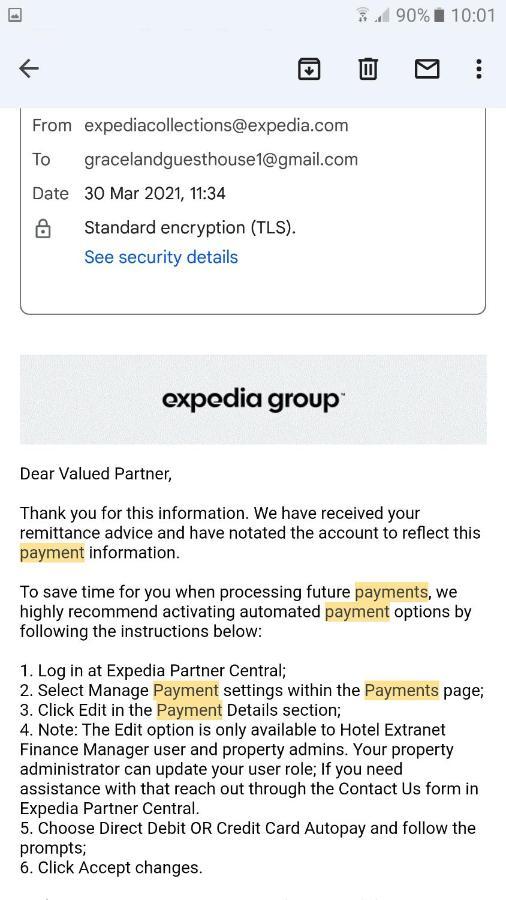Tap highlighted word 'payments' in second paragraph
The image size is (506, 900).
tap(391, 592)
